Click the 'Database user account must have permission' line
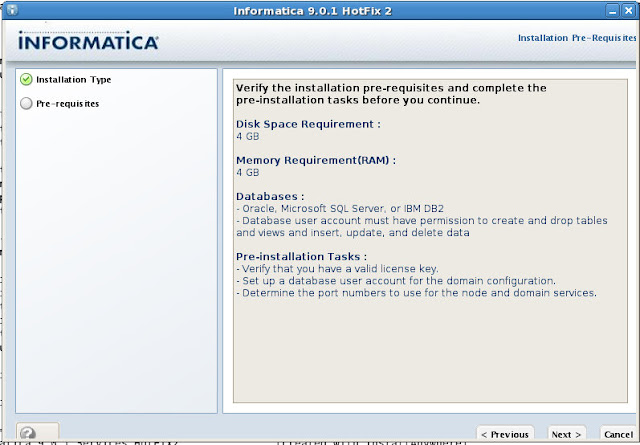The width and height of the screenshot is (640, 445). 422,227
